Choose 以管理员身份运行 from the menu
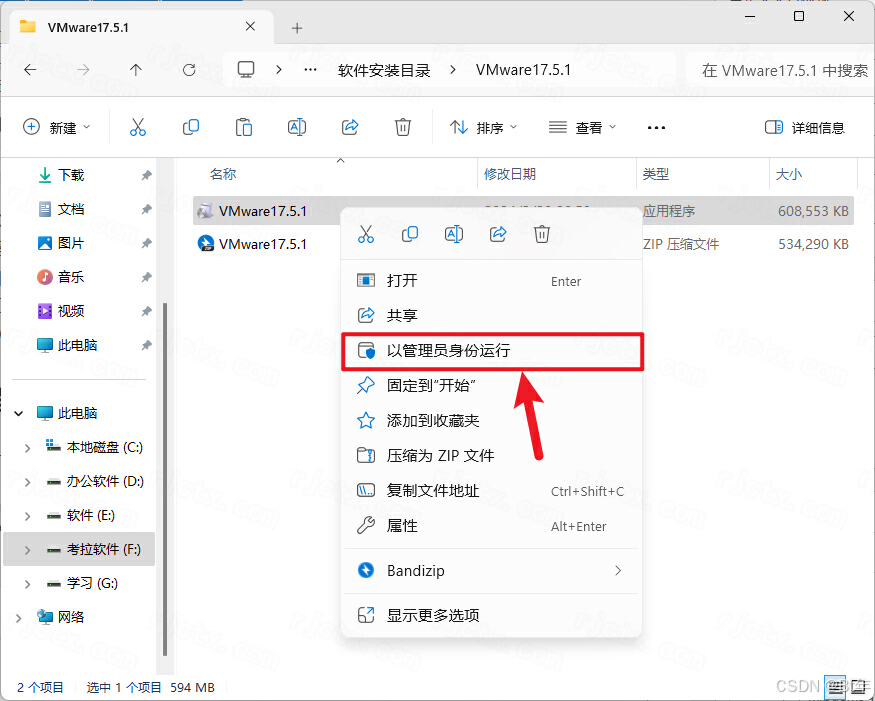 click(491, 350)
